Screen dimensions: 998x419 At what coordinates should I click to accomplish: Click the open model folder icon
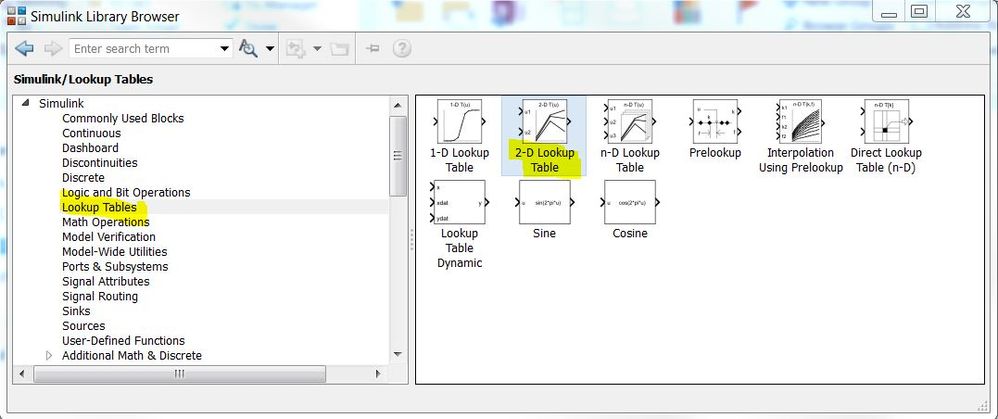[x=340, y=49]
